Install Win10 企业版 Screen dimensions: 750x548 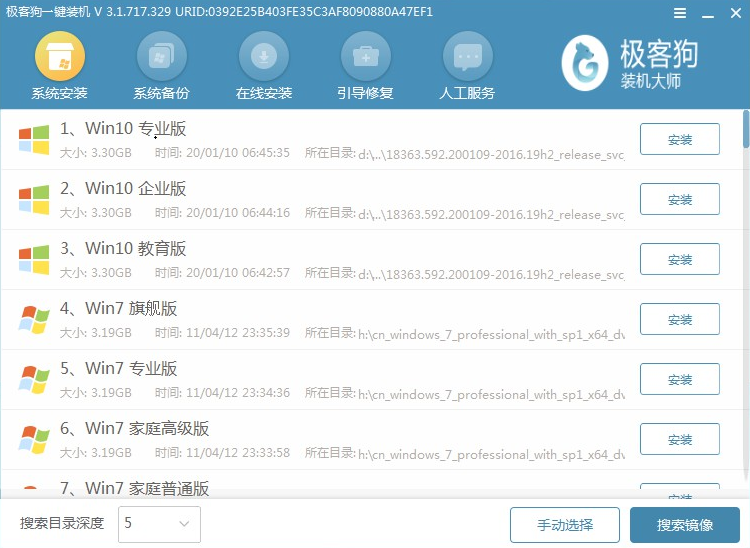[x=679, y=200]
